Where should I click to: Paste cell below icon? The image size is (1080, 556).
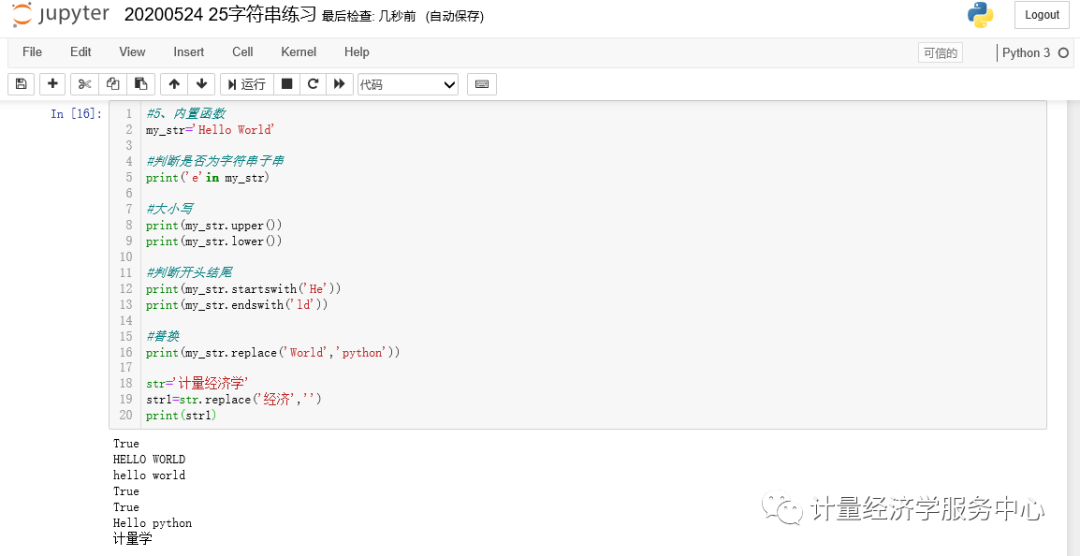(141, 84)
